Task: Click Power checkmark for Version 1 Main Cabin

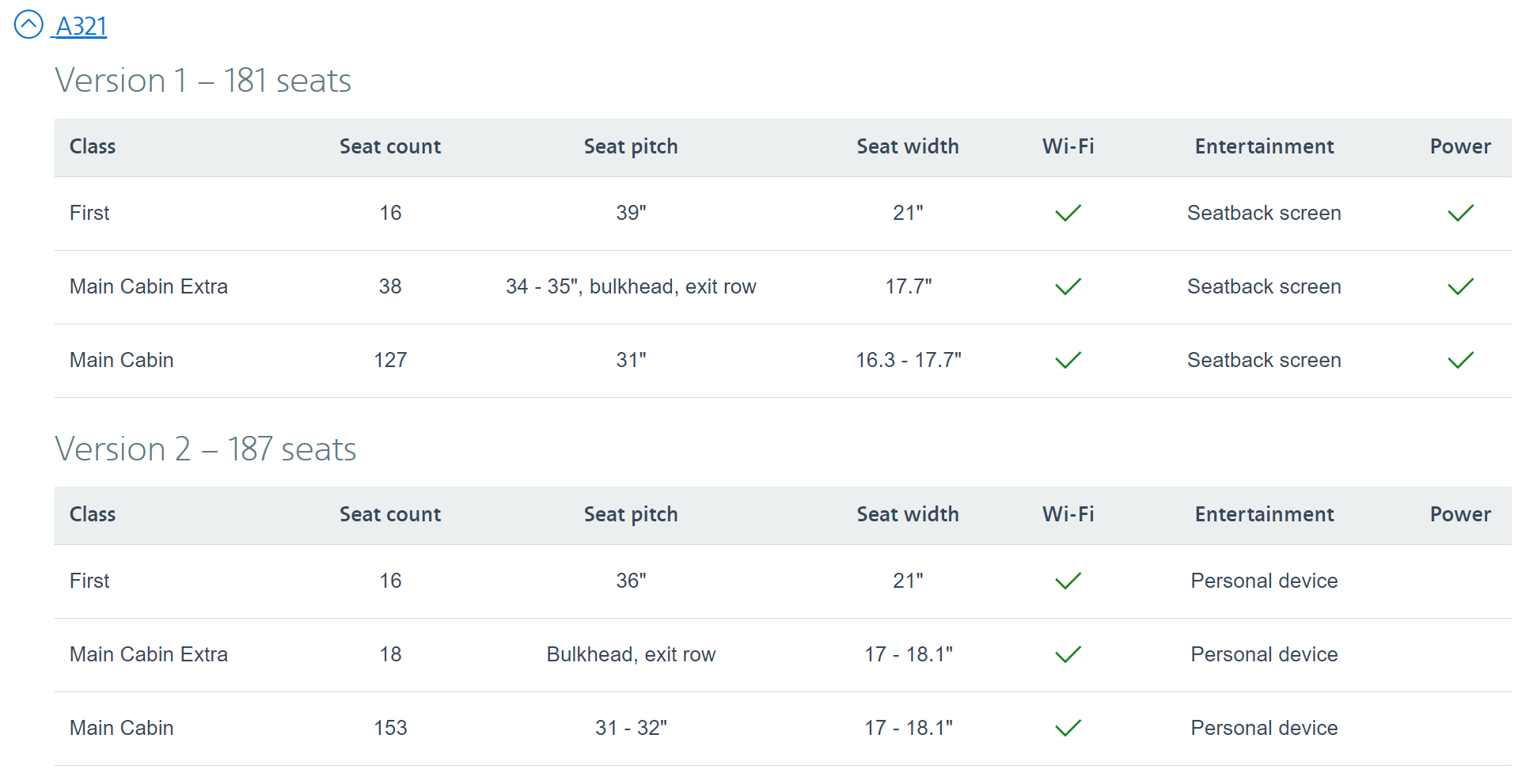Action: (x=1459, y=360)
